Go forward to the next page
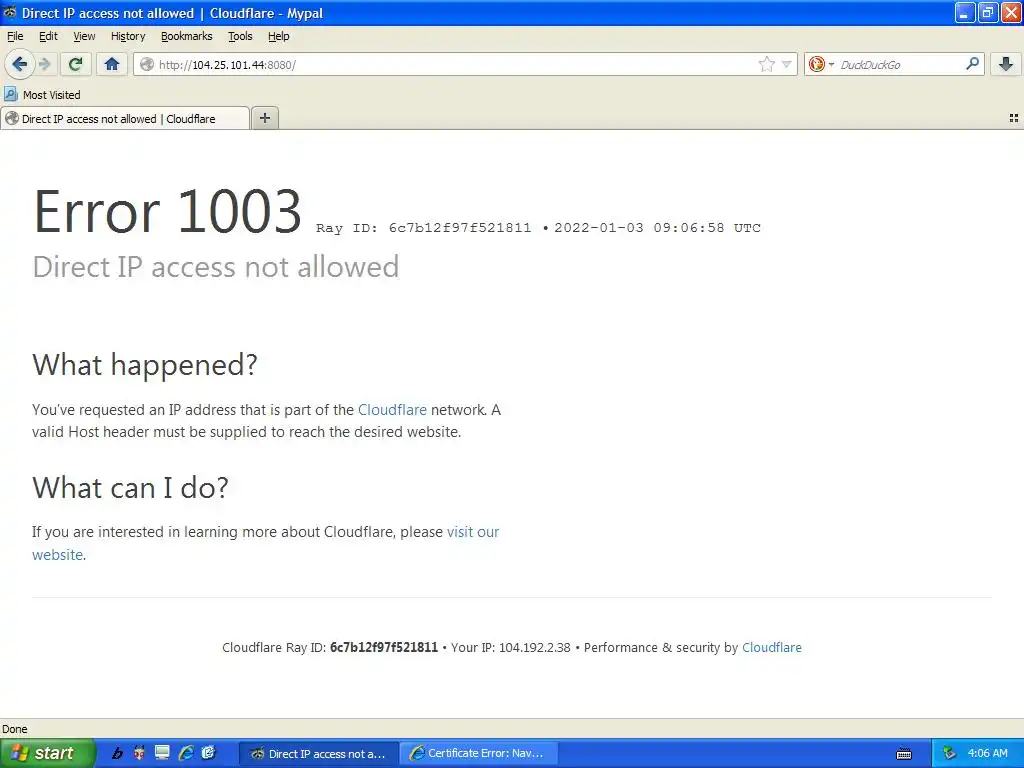 [44, 64]
